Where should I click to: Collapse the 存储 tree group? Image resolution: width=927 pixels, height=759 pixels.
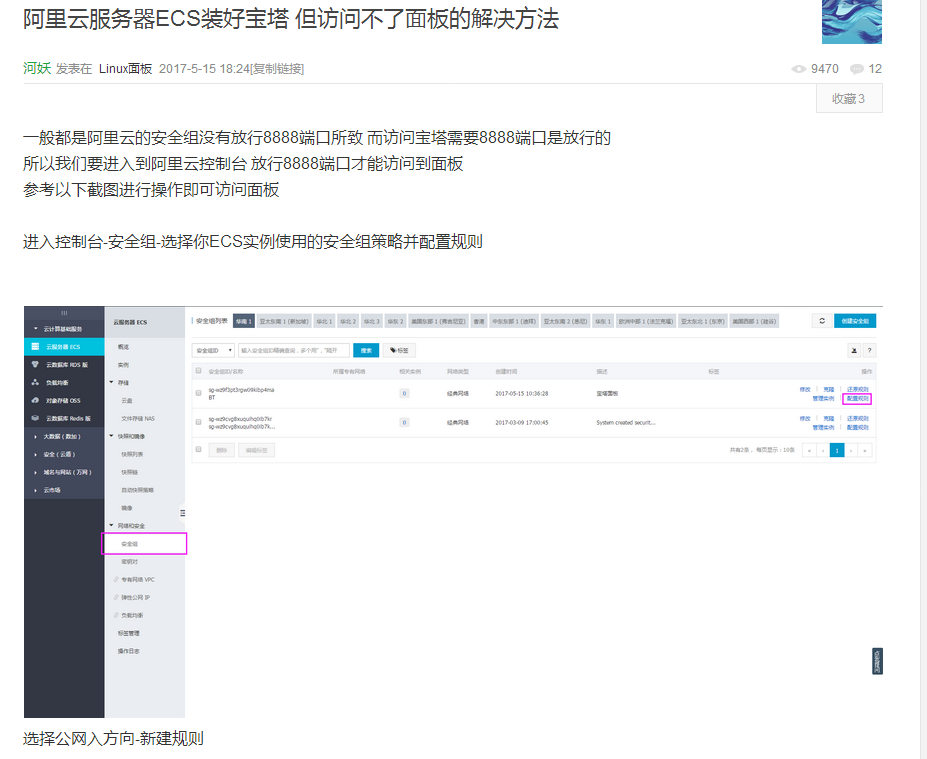111,382
